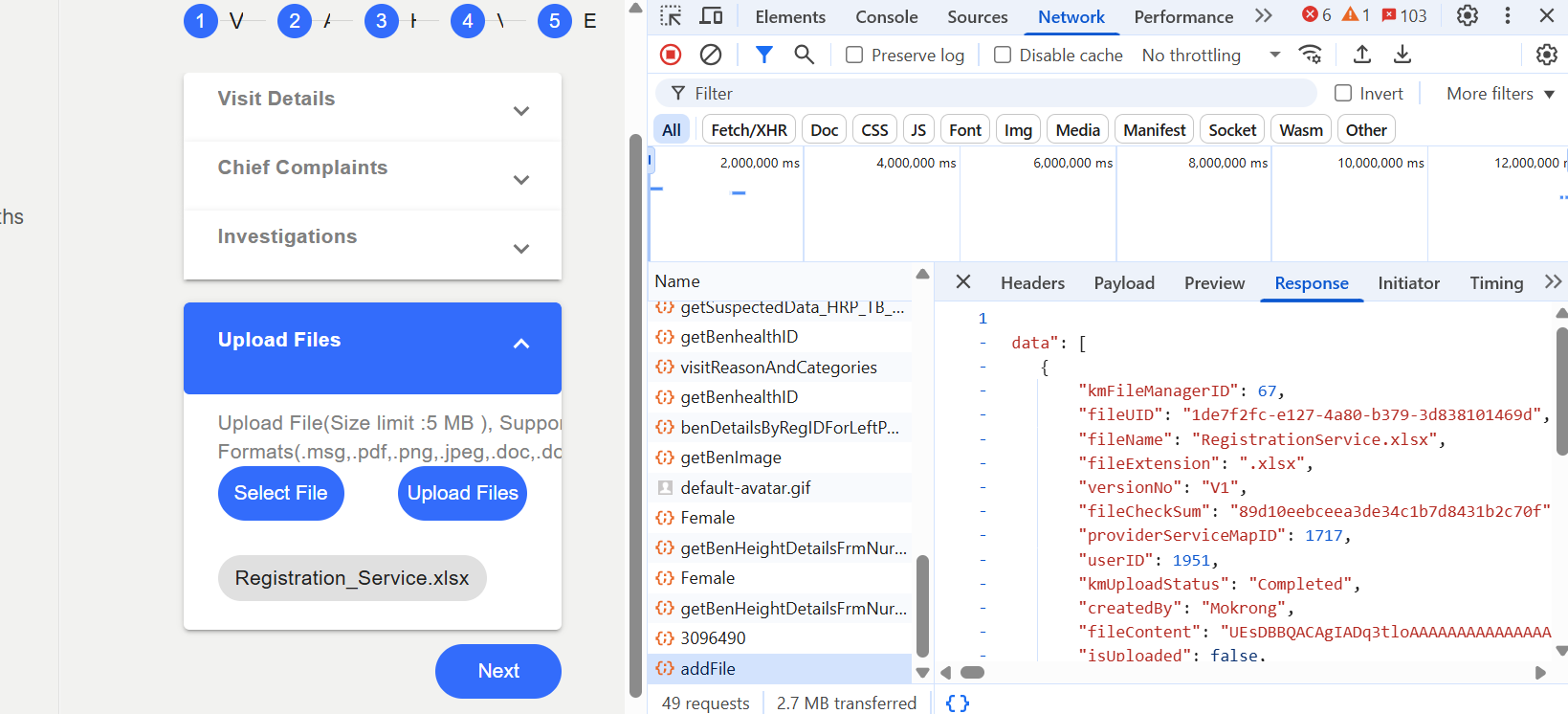
Task: Click response horizontal scrollbar thumb
Action: 972,672
